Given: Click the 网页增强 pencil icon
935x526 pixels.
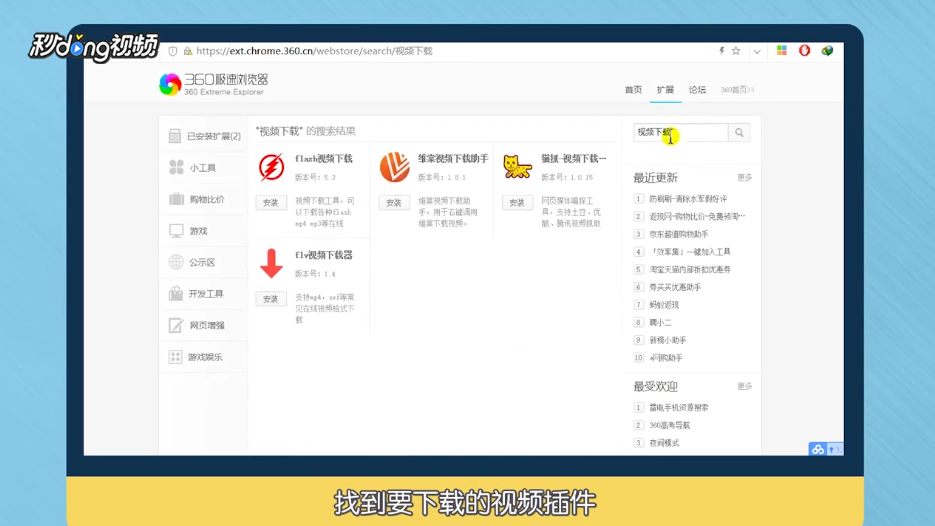Looking at the screenshot, I should pyautogui.click(x=176, y=325).
